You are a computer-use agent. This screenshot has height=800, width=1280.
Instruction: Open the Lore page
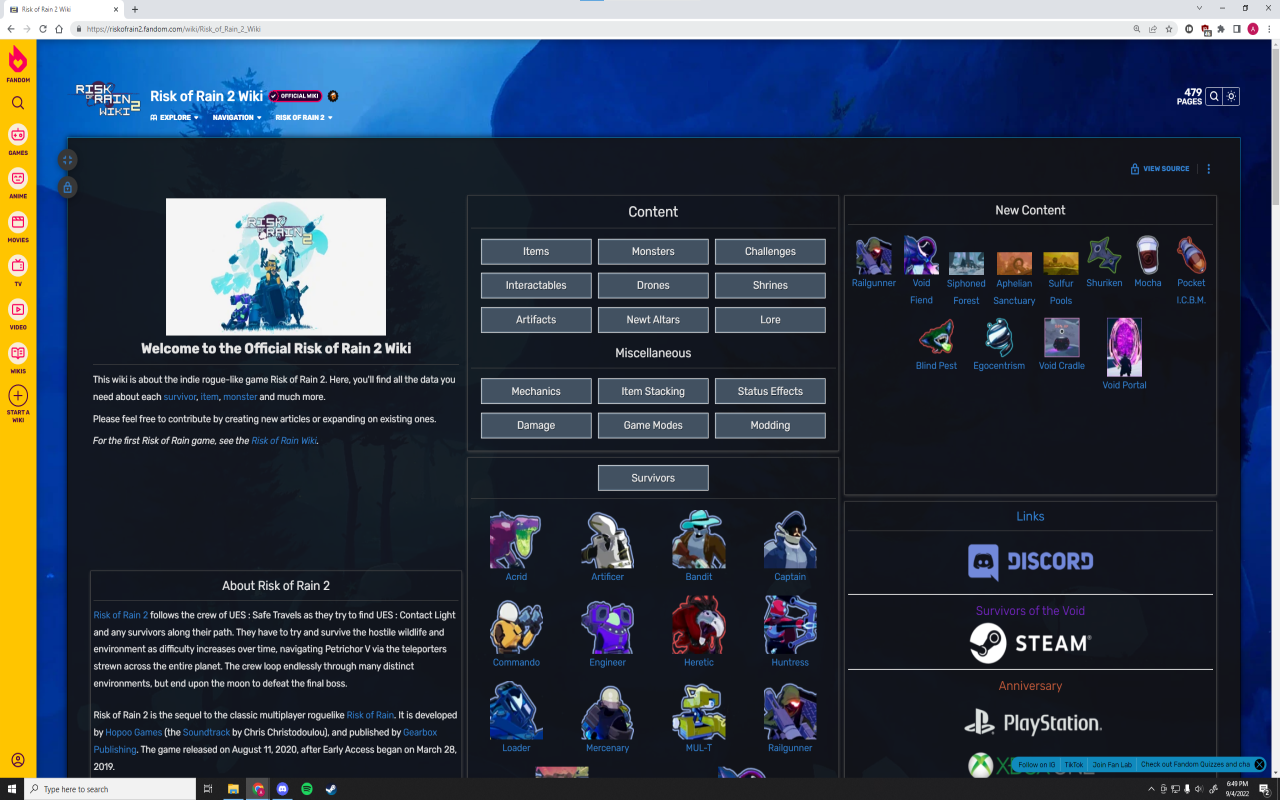click(770, 319)
